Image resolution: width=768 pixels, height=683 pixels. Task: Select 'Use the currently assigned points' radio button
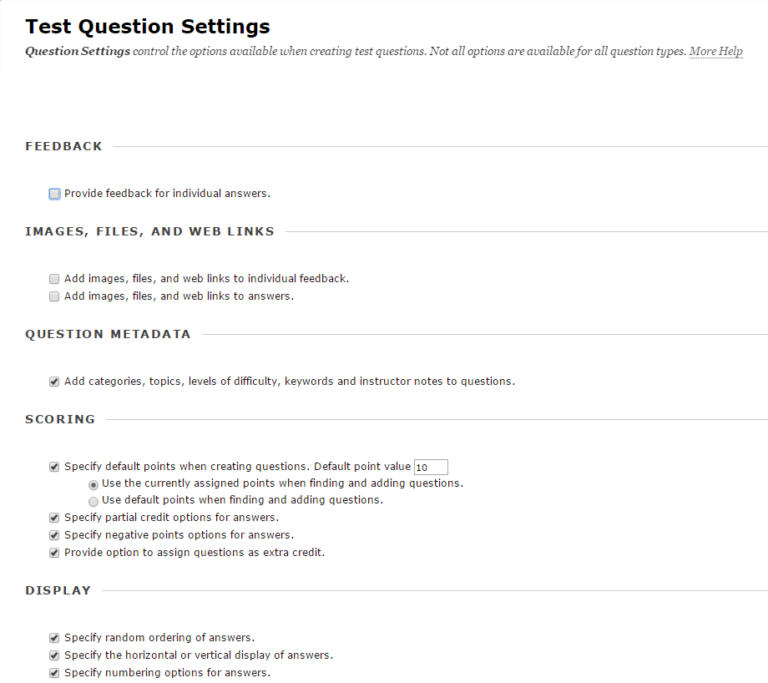point(93,485)
